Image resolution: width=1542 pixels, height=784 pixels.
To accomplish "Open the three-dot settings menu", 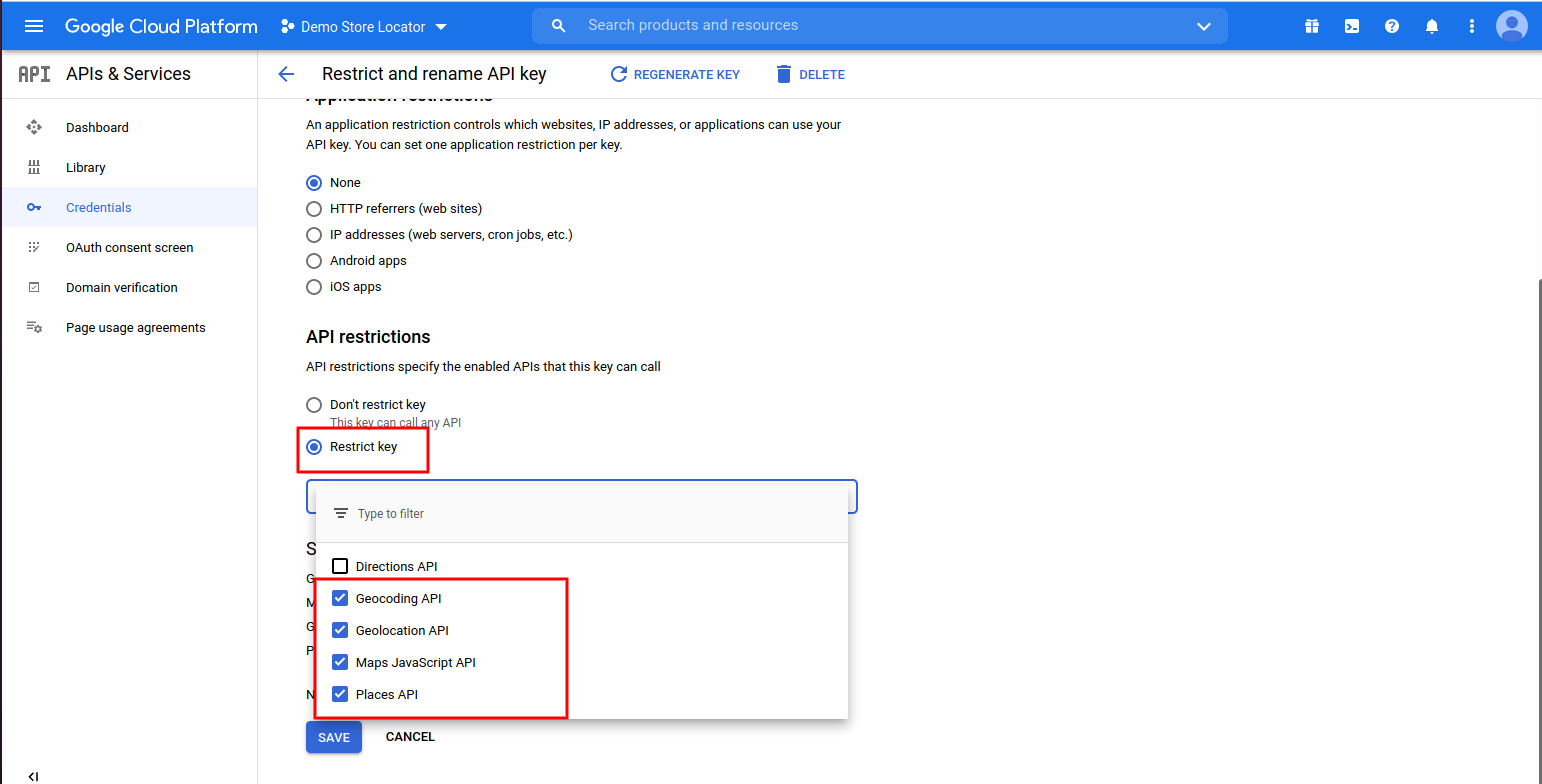I will 1471,26.
